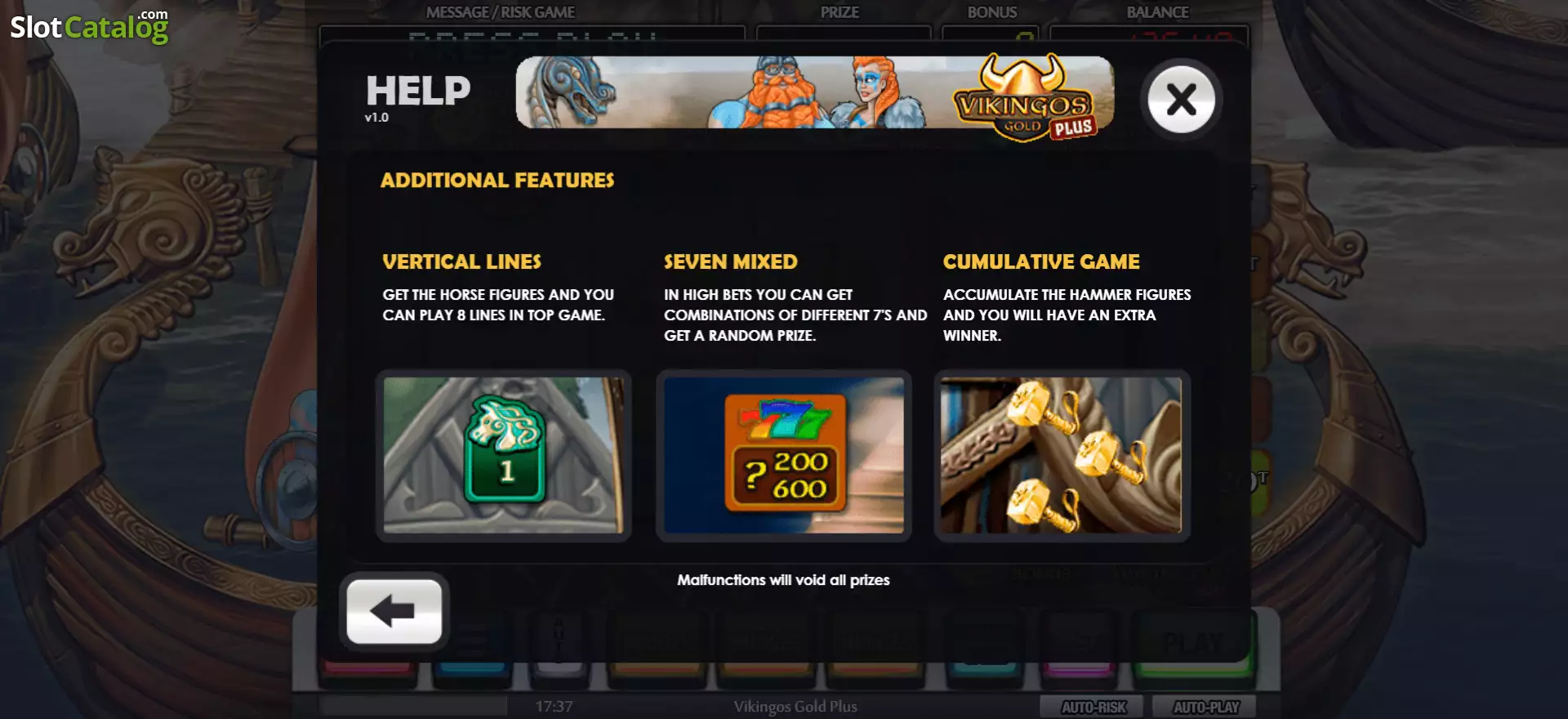Screen dimensions: 1568x719
Task: Select the Seven Mixed heading
Action: (730, 261)
